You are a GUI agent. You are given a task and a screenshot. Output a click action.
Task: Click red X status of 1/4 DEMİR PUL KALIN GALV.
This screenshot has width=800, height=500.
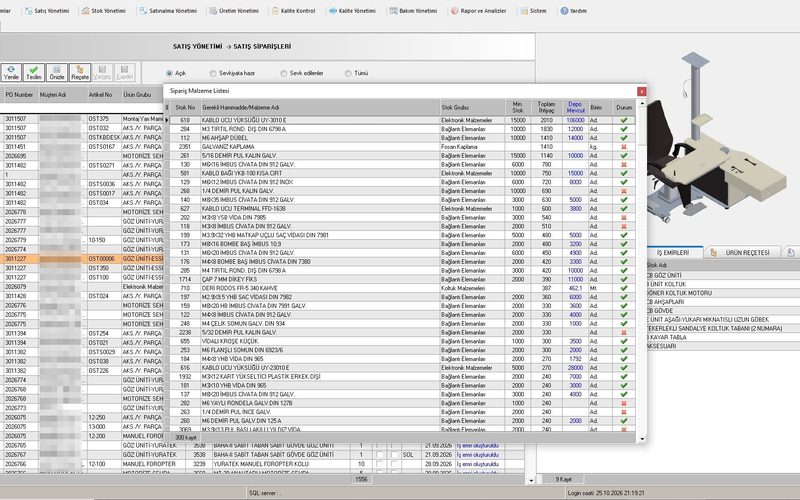tap(623, 191)
